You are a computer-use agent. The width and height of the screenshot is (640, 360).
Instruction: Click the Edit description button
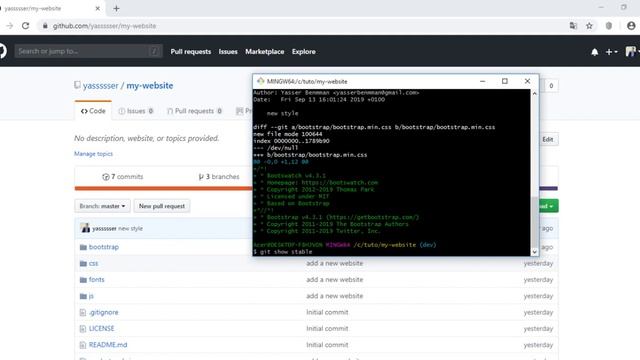tap(548, 140)
